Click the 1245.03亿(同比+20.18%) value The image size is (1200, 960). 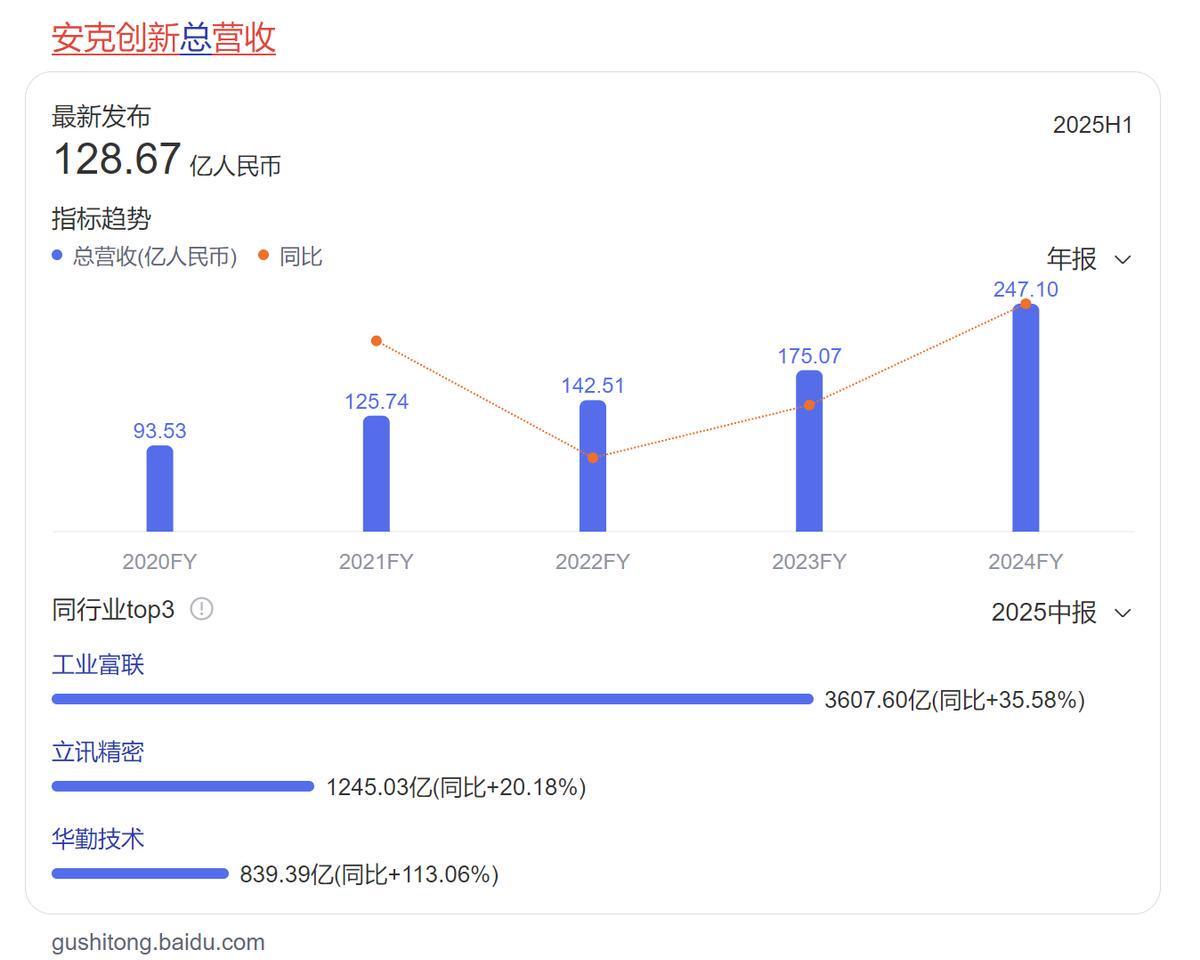coord(456,787)
